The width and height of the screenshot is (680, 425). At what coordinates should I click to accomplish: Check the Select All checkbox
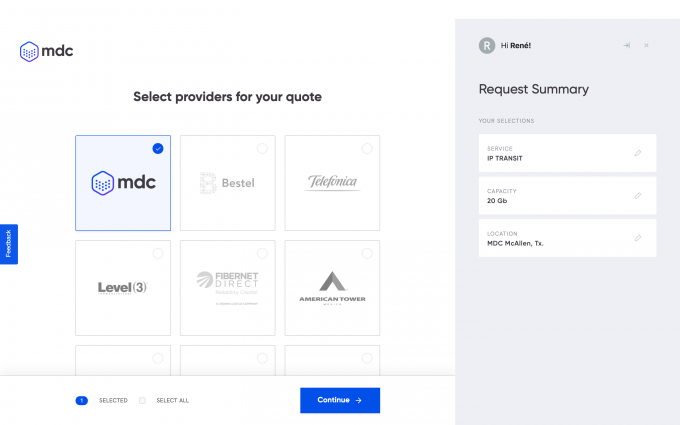pos(142,400)
